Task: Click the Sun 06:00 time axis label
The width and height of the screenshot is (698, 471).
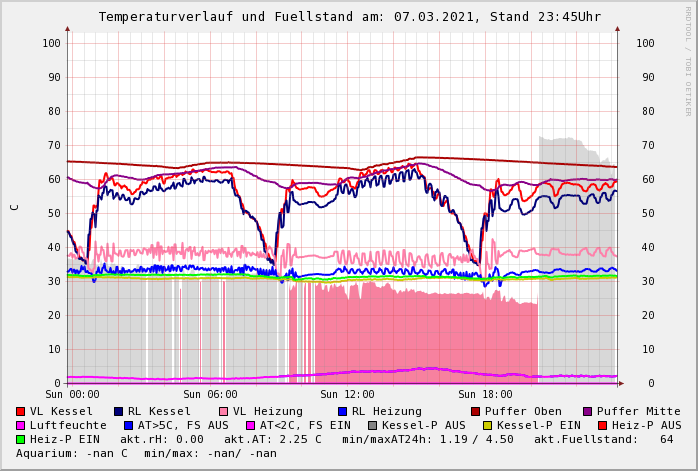Action: click(209, 395)
